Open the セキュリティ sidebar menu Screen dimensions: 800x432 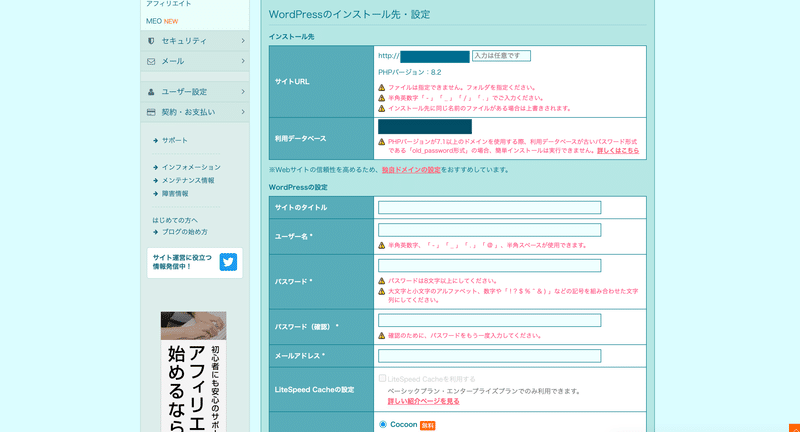point(195,41)
